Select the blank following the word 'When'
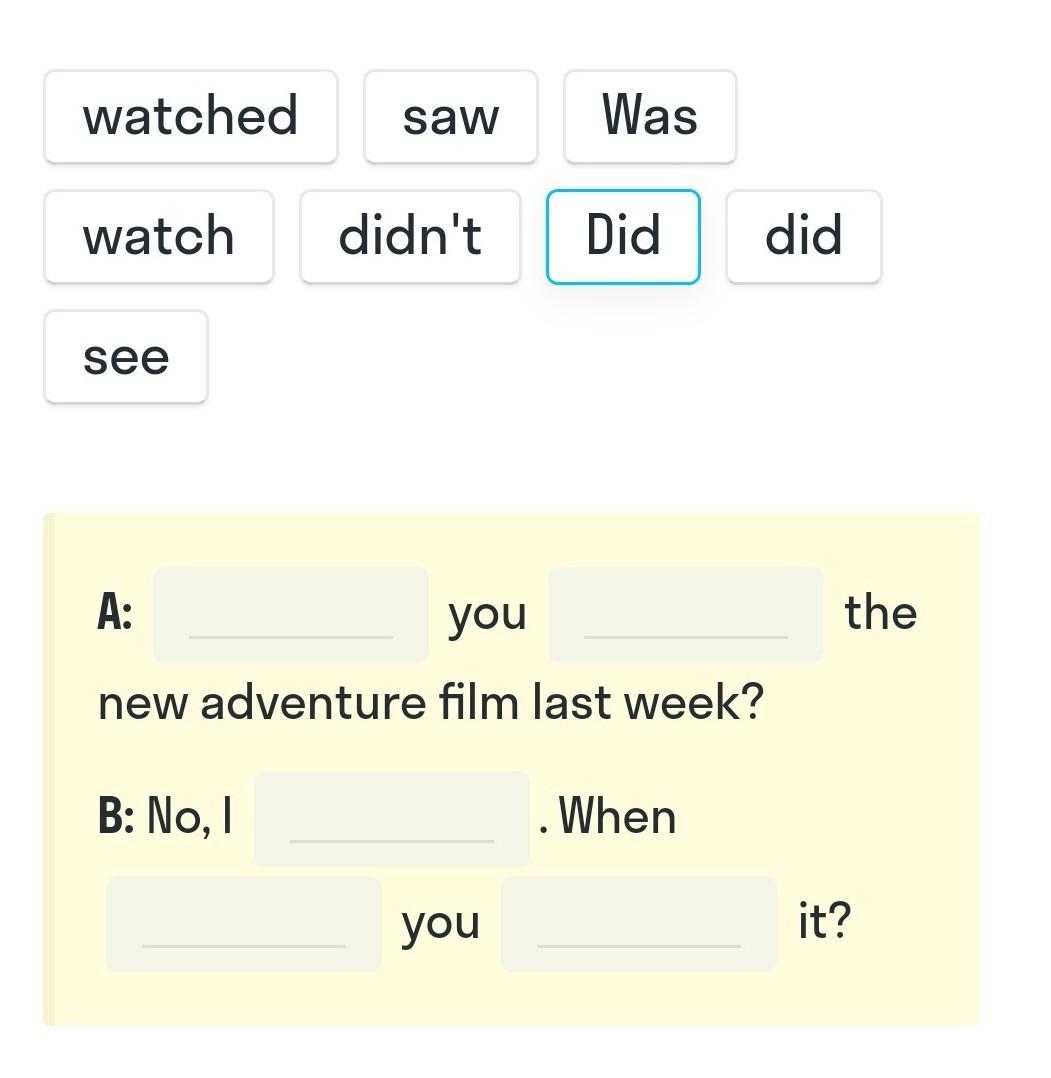Screen dimensions: 1051x1078 pos(244,923)
